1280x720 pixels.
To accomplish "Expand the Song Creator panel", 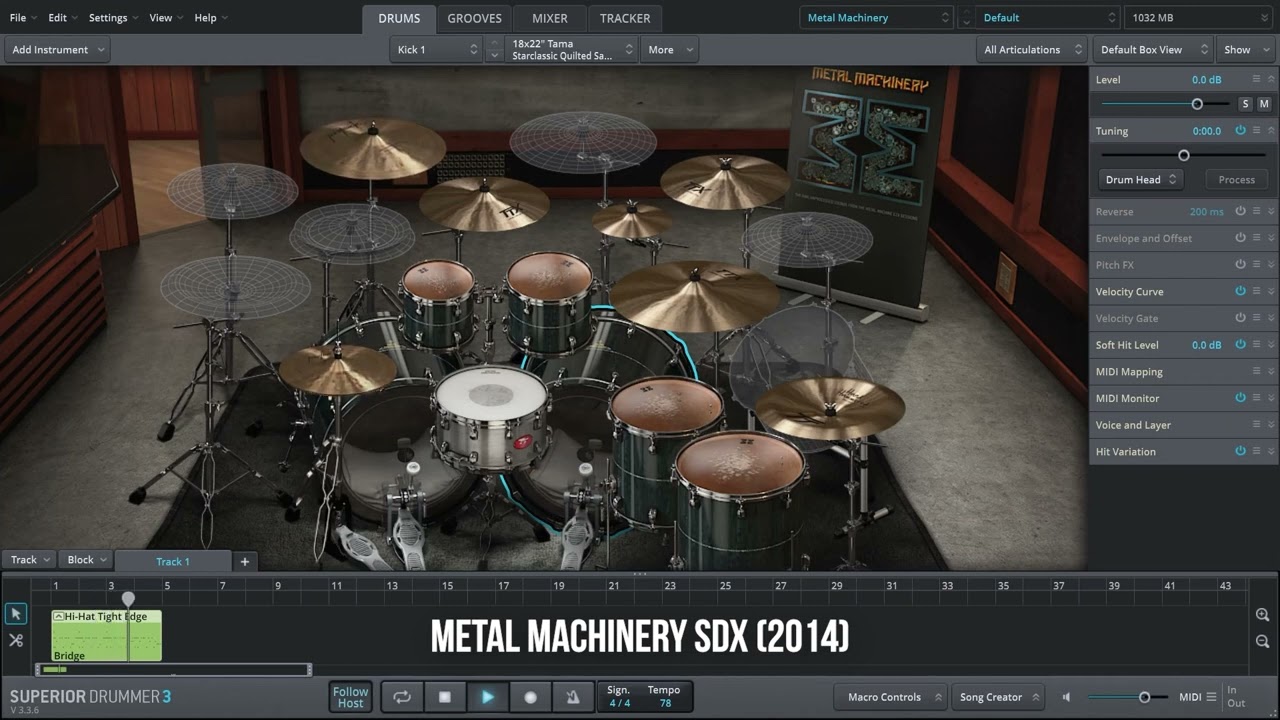I will (999, 697).
